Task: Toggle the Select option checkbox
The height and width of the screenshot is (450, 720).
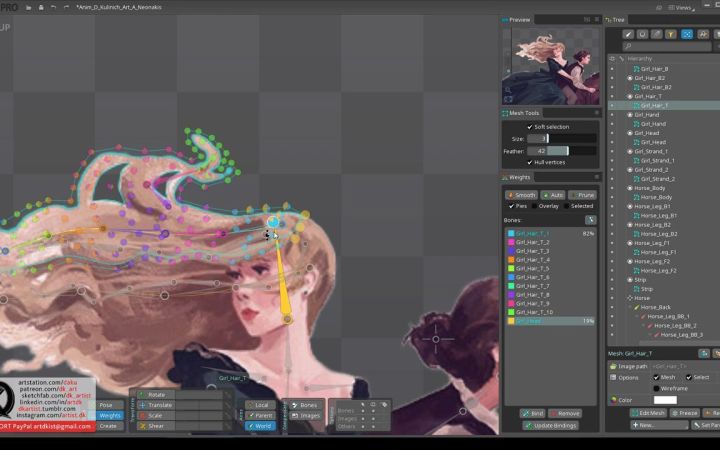Action: [x=689, y=377]
